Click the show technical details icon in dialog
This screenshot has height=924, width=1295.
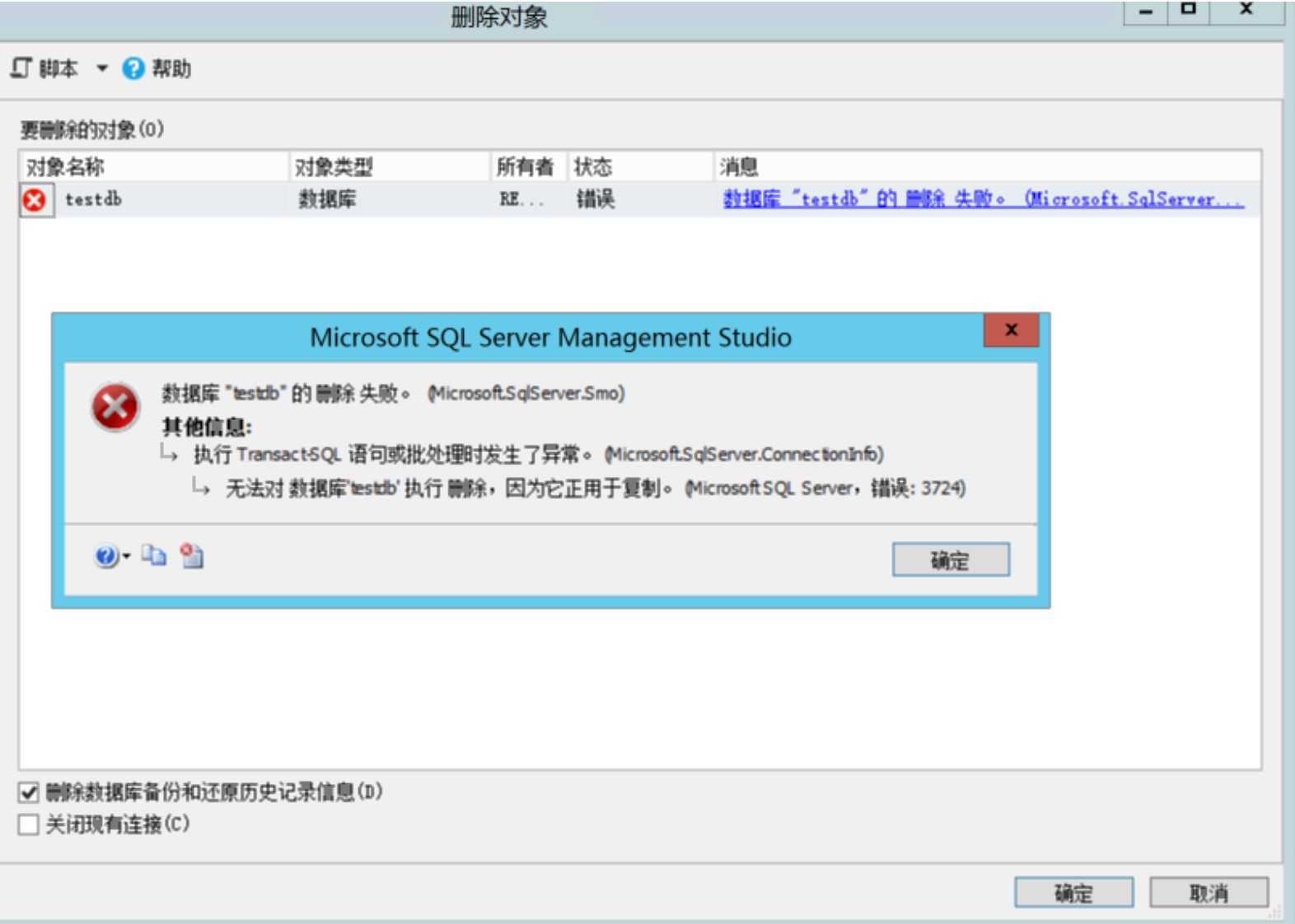tap(192, 556)
